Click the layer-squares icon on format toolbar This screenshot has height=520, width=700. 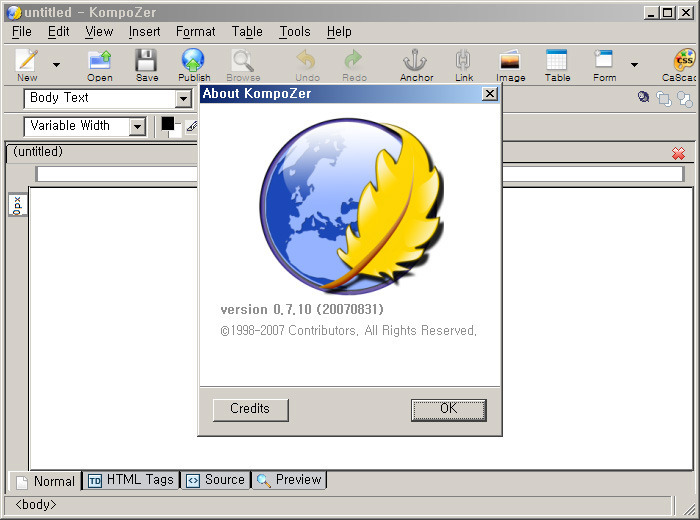664,99
